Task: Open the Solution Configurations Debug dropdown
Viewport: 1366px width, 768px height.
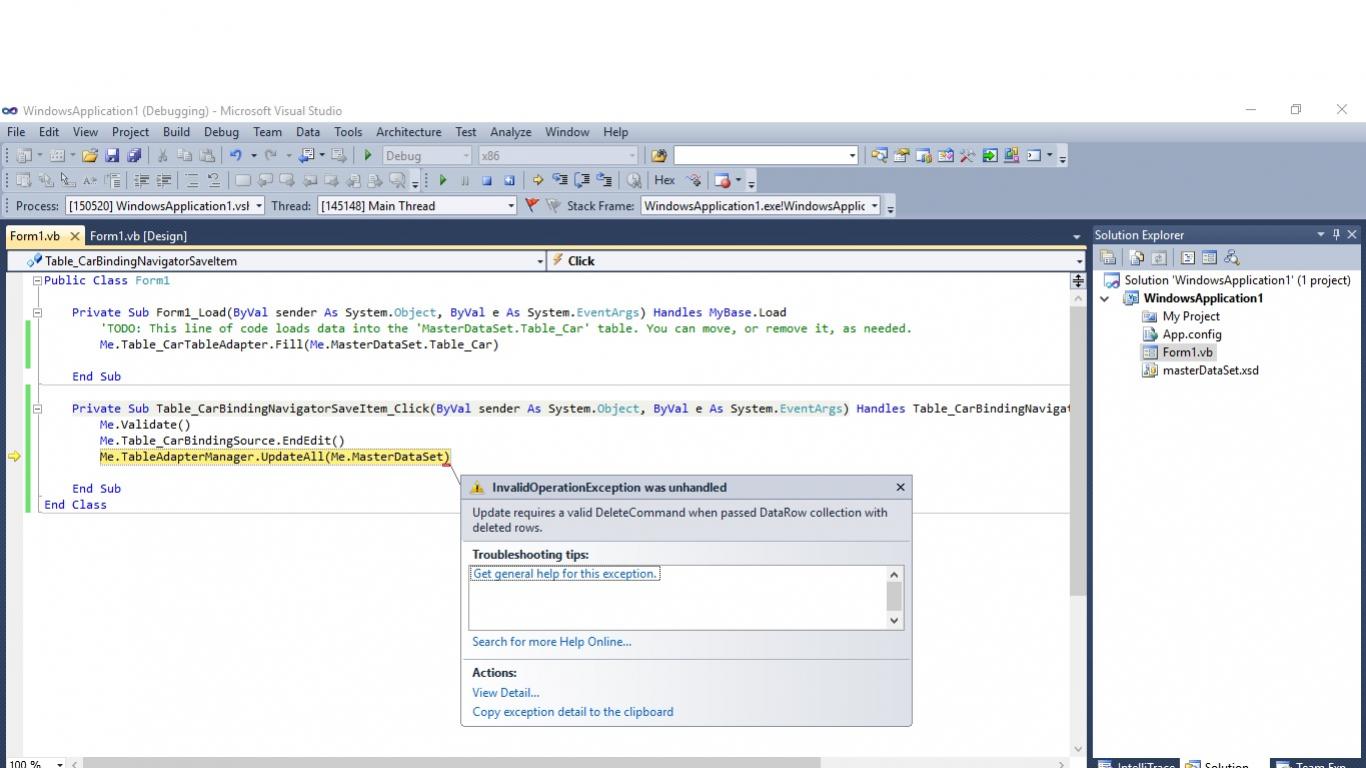Action: coord(425,155)
